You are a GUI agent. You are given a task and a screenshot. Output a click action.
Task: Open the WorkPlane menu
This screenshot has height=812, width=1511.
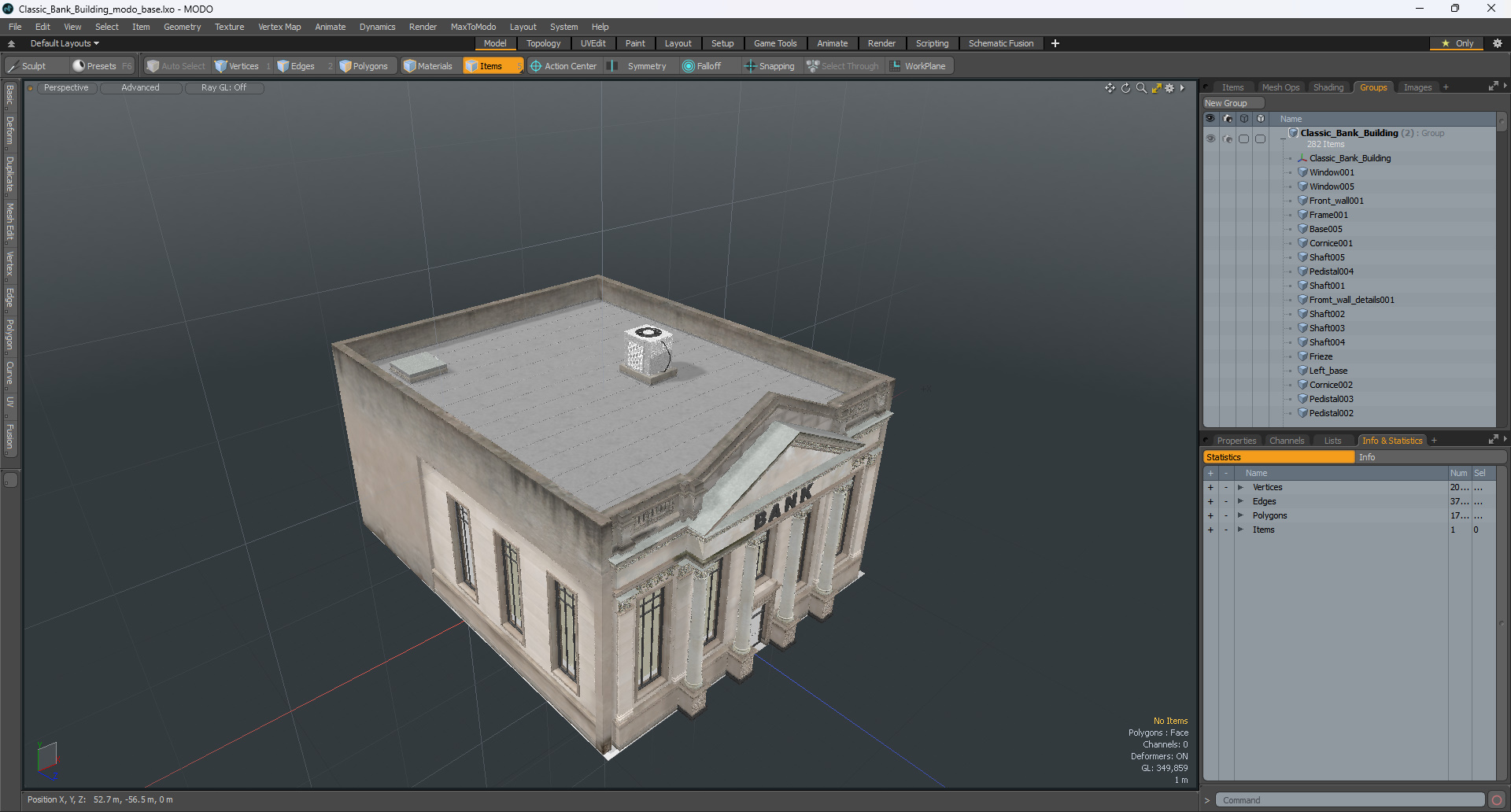918,66
